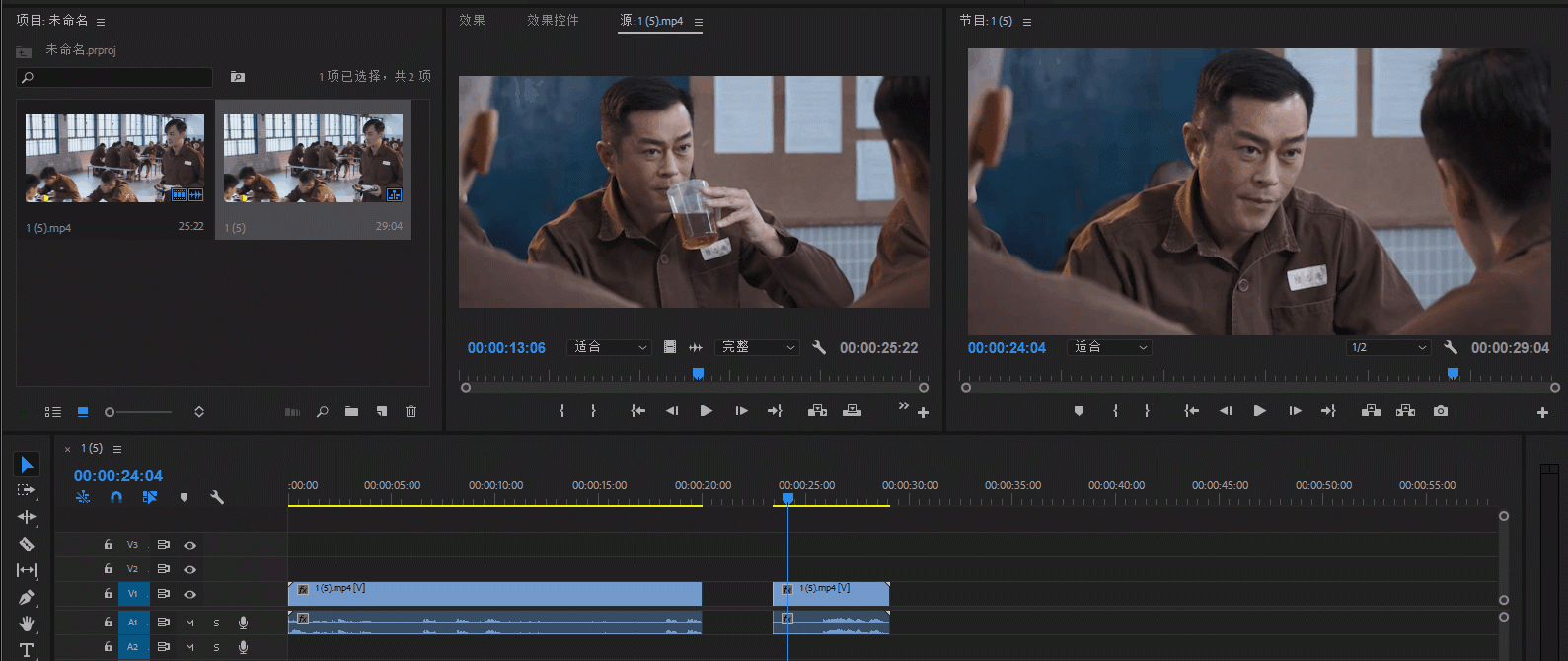Open source monitor panel menu
1568x661 pixels.
(x=699, y=22)
